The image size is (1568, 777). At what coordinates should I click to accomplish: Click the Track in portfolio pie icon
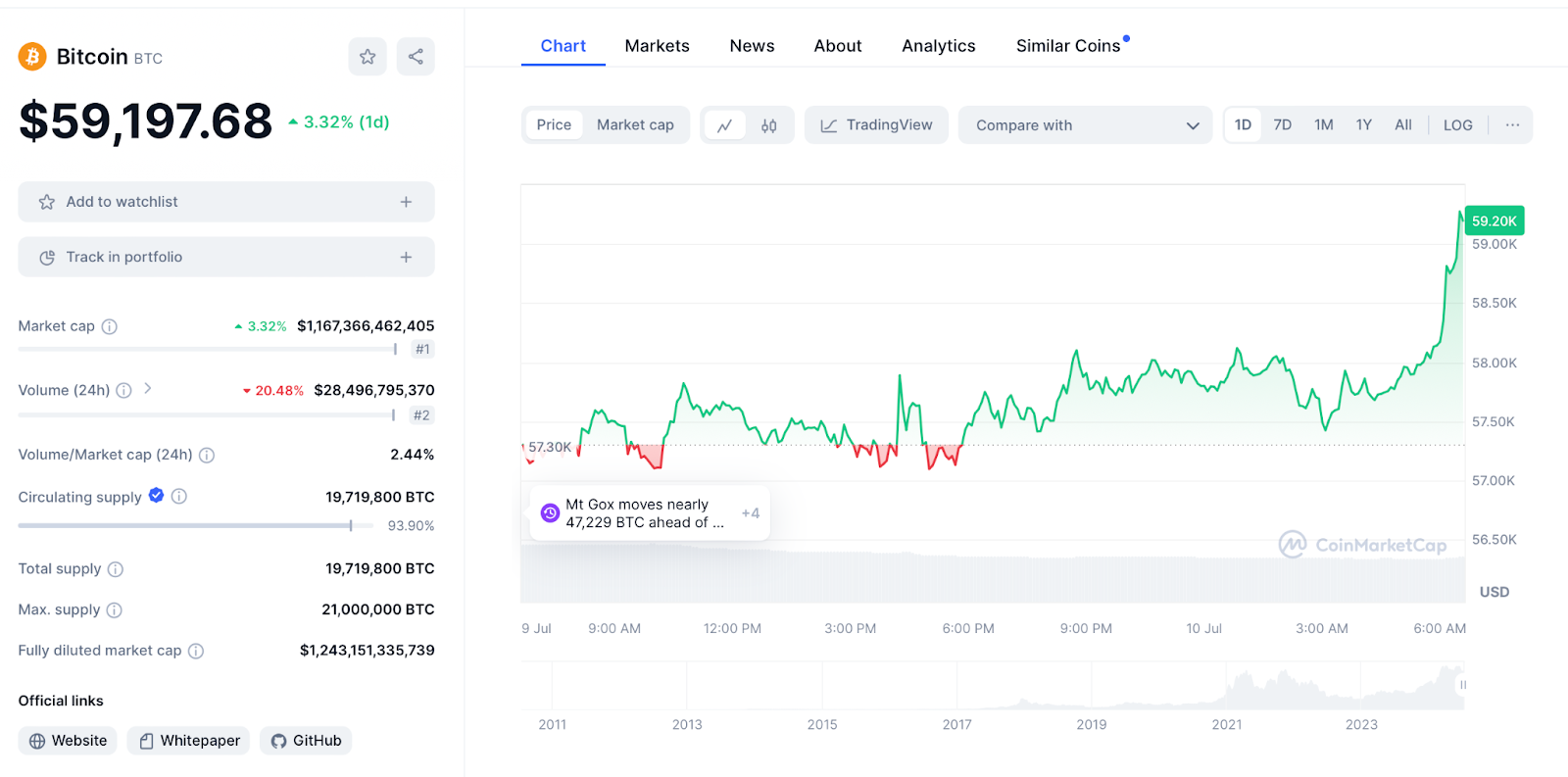point(47,257)
